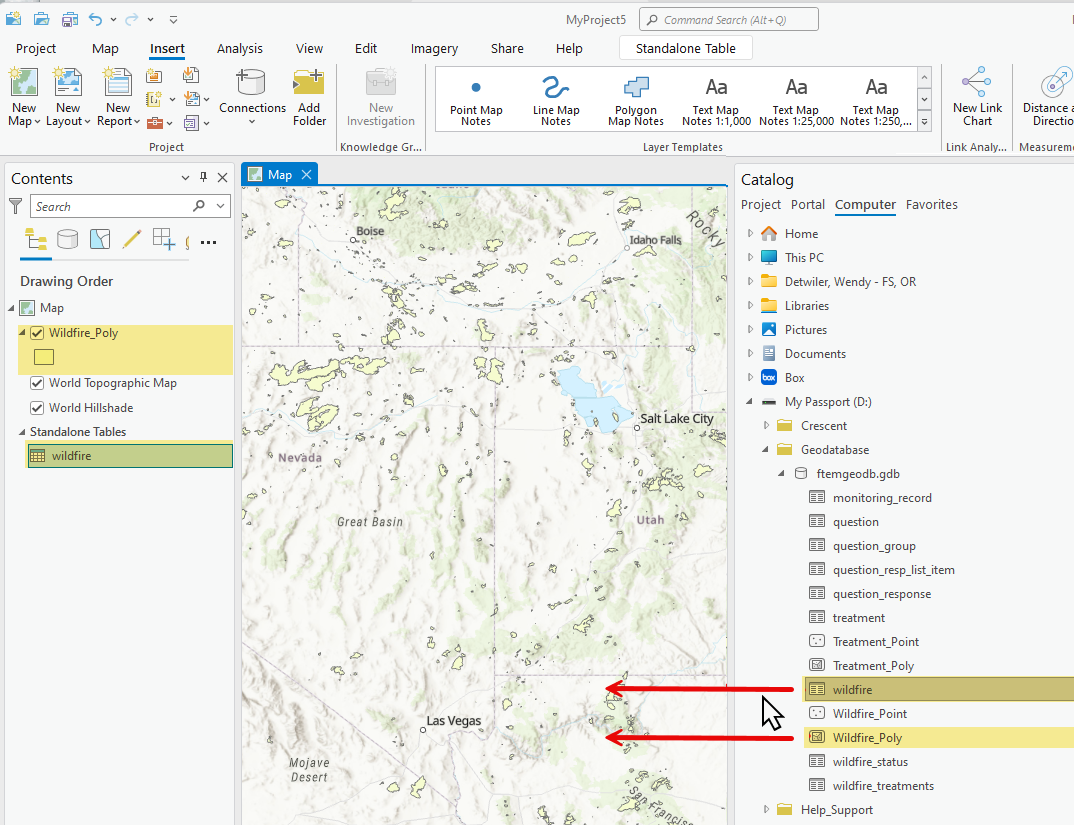Open the Project ribbon tab

36,49
